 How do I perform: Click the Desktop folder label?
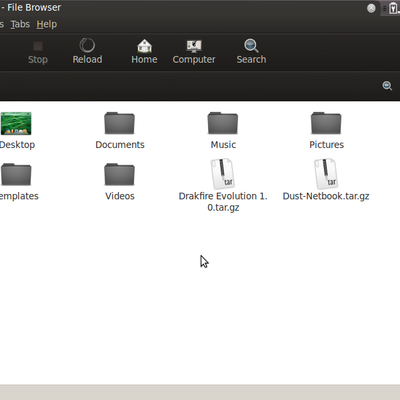point(17,145)
